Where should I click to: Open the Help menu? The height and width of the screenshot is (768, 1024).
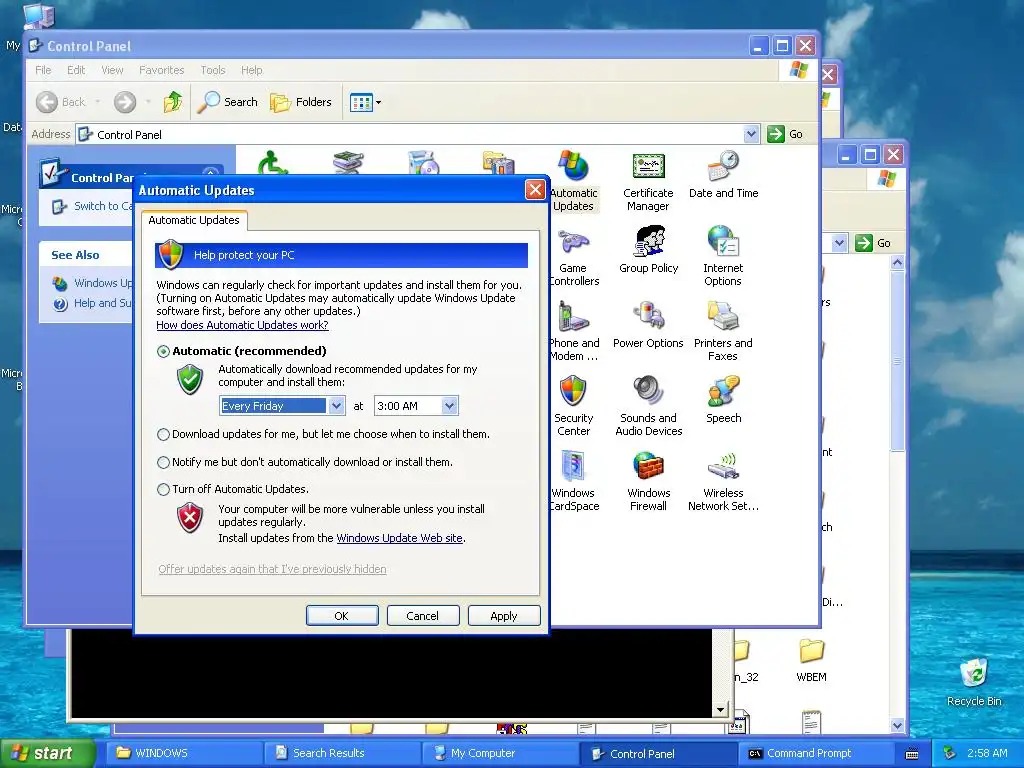(251, 70)
